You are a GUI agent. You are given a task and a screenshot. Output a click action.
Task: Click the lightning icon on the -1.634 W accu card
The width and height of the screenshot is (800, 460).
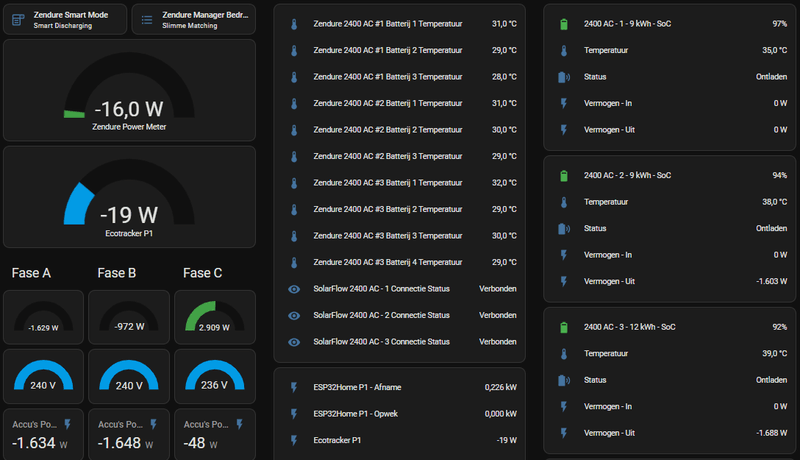pyautogui.click(x=67, y=424)
